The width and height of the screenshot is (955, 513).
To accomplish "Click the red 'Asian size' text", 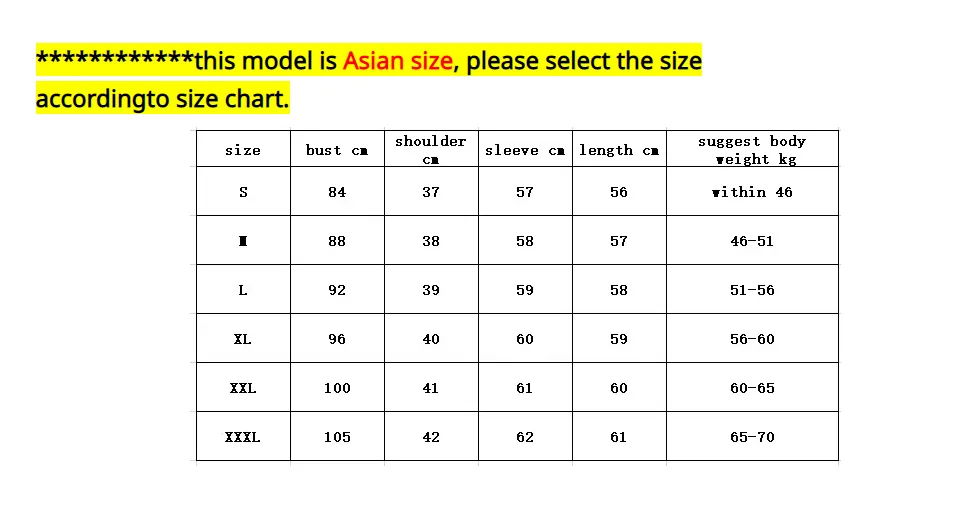I will (x=398, y=61).
